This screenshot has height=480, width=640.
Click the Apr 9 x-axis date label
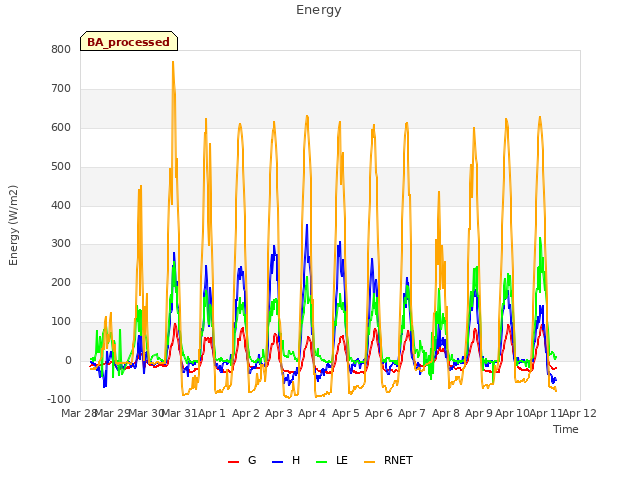(479, 413)
